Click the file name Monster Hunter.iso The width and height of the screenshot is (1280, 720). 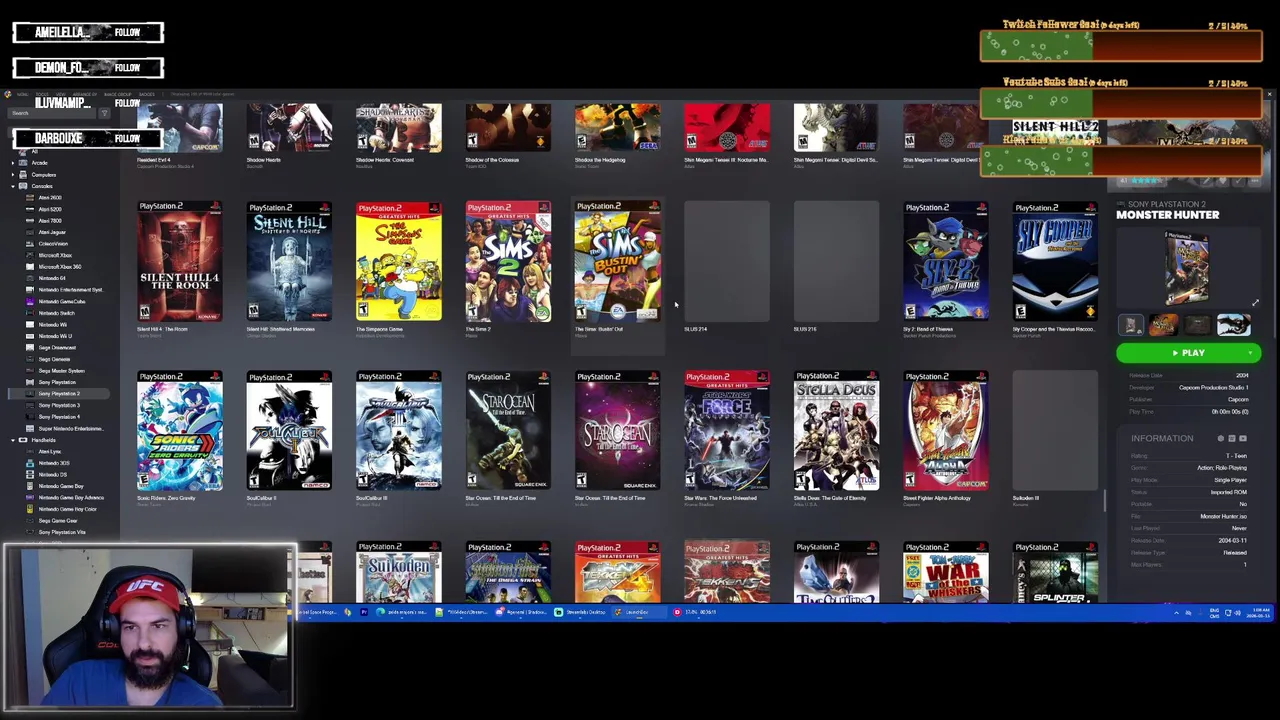coord(1223,517)
